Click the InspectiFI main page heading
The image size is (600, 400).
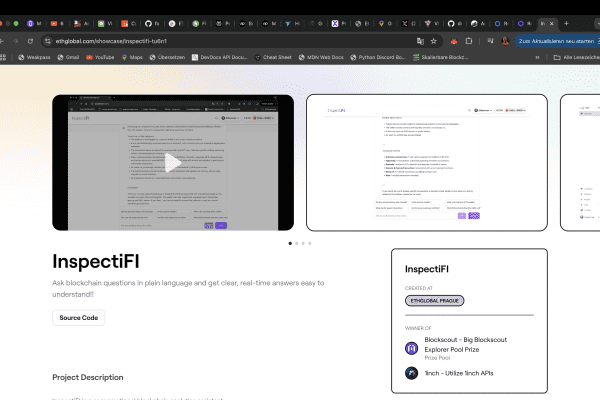tap(96, 261)
